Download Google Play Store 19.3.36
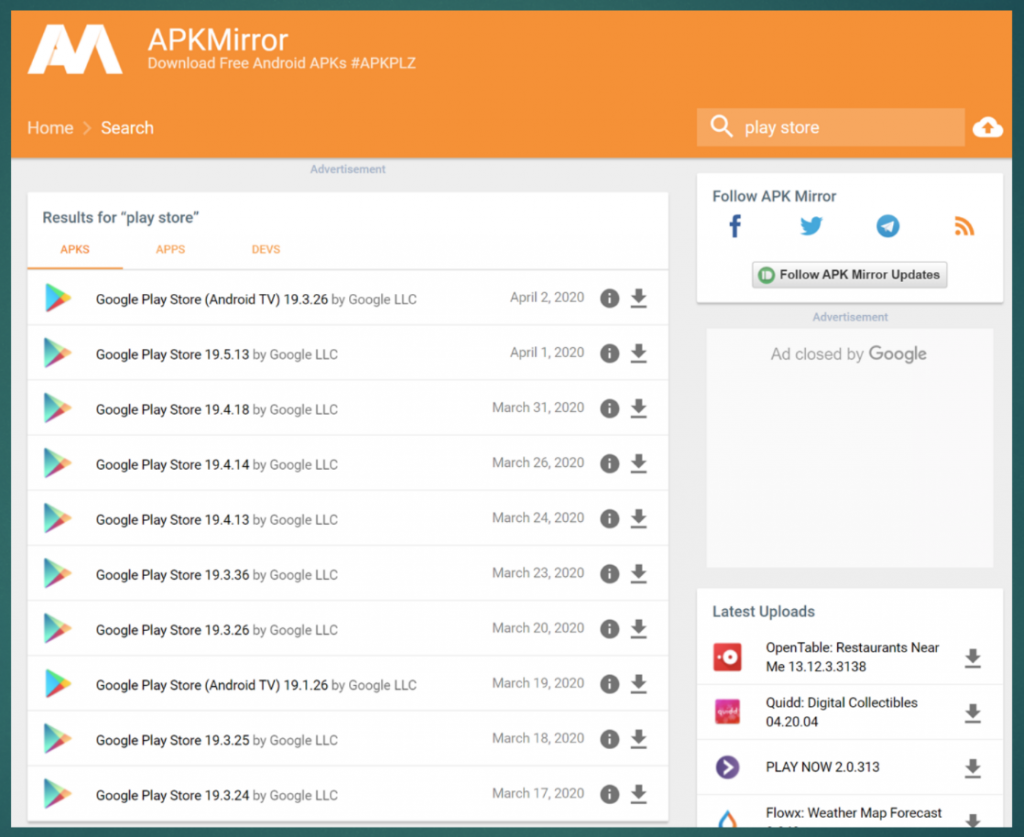The image size is (1024, 837). click(639, 574)
